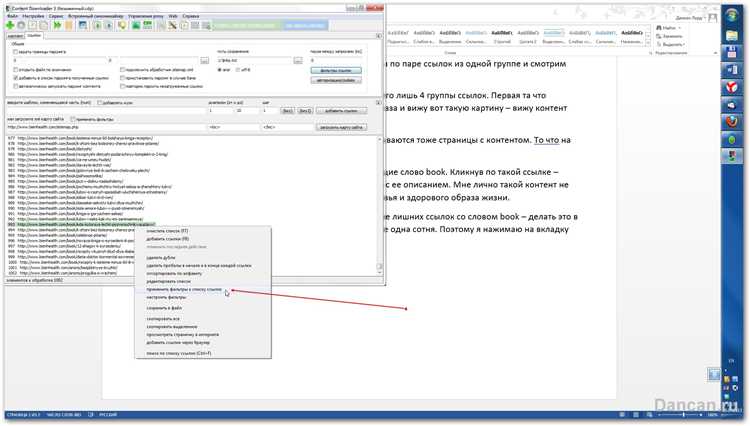Click the crossed tools settings icon
The height and width of the screenshot is (426, 750).
[173, 25]
